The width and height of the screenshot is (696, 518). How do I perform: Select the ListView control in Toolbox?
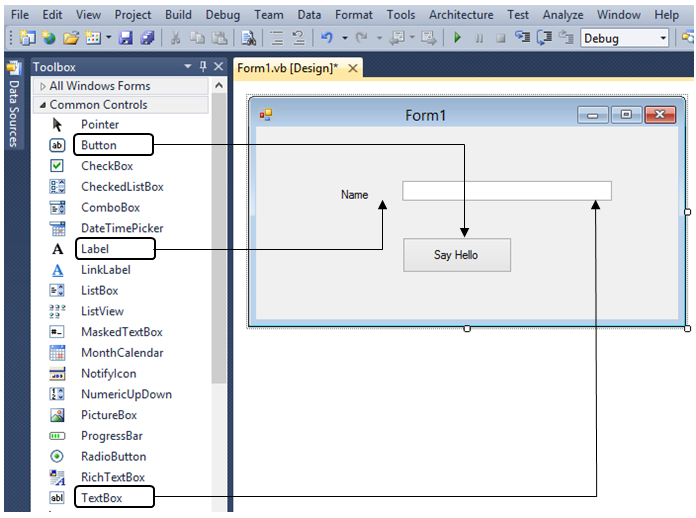102,311
